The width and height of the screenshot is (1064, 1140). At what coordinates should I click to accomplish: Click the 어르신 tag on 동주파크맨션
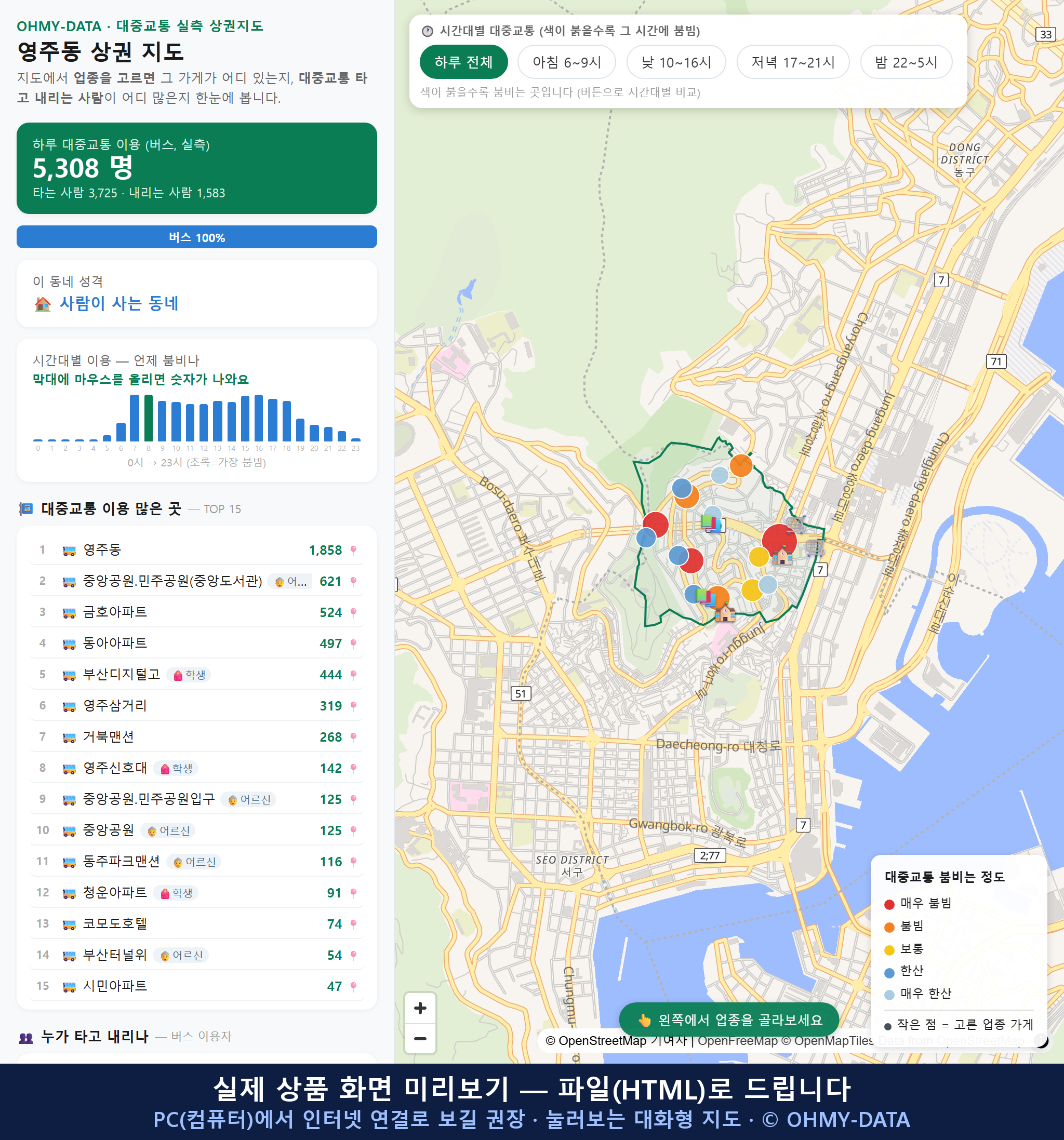coord(194,862)
